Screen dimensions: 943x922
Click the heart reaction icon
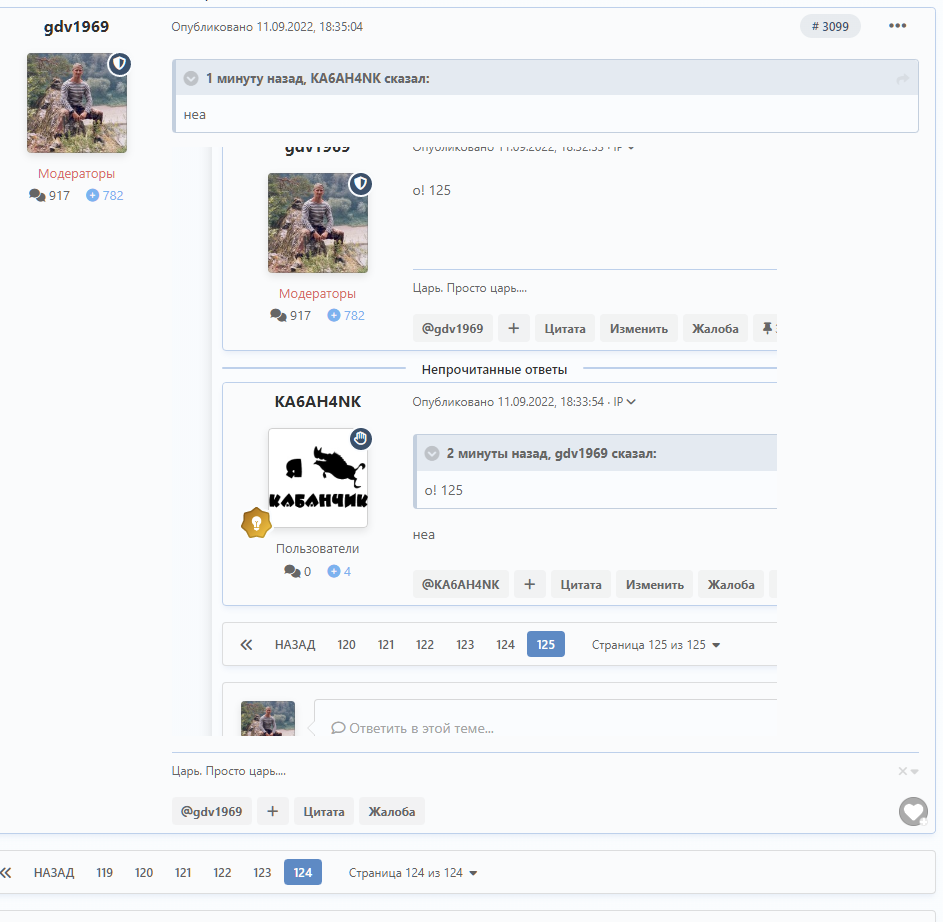pos(913,811)
